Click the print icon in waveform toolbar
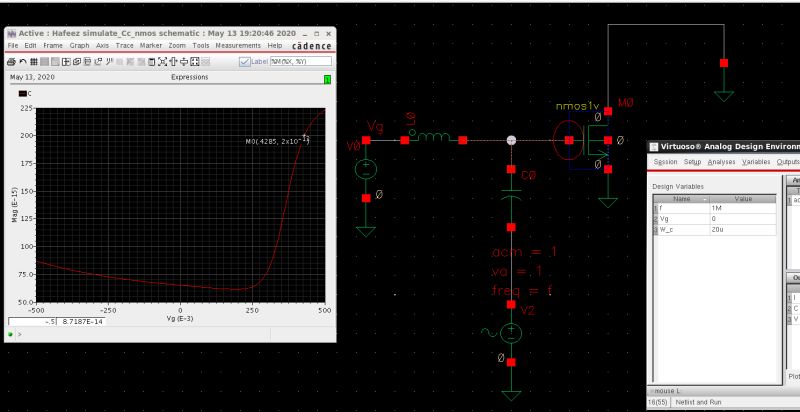 coord(11,62)
